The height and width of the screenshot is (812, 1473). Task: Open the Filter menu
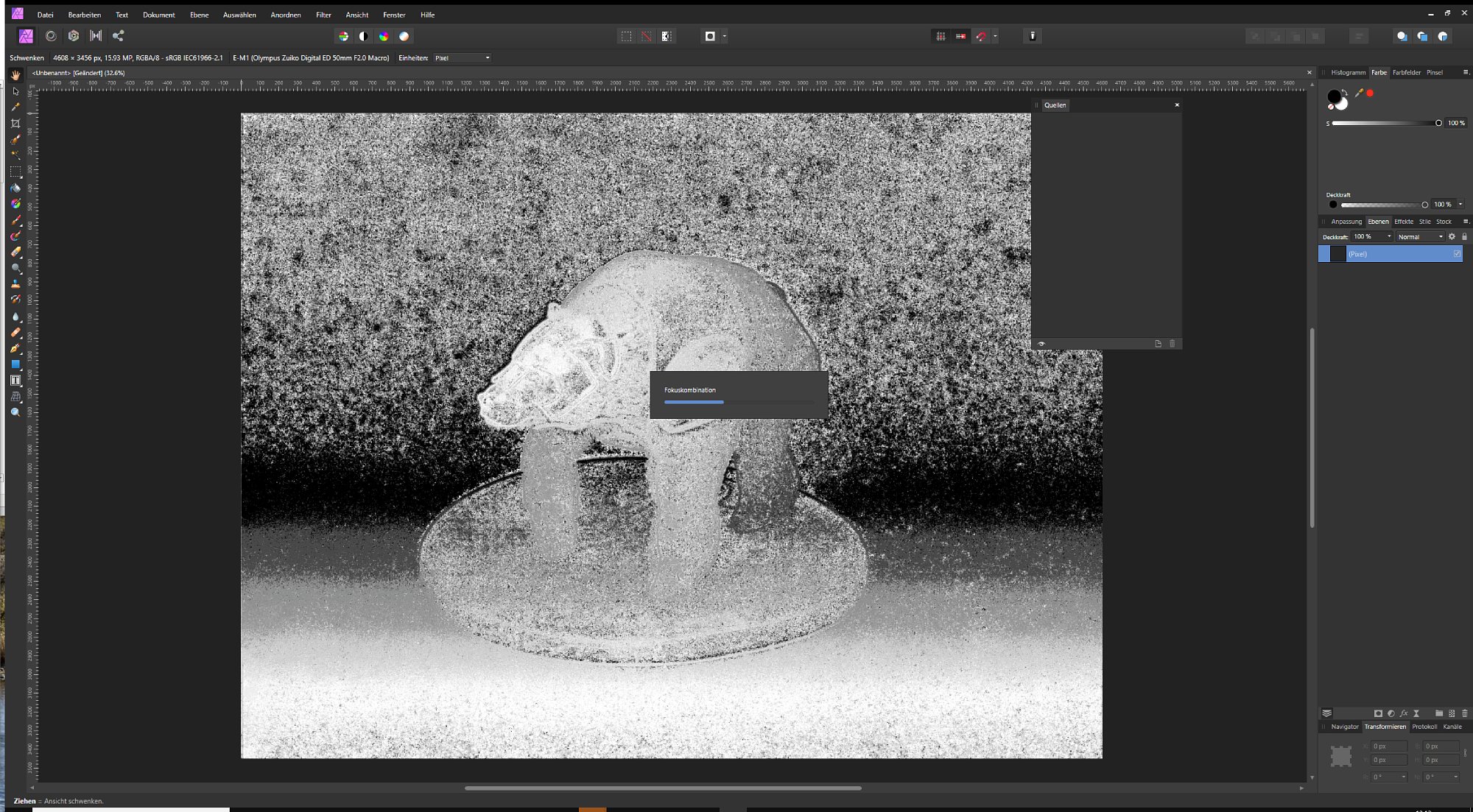pos(323,15)
